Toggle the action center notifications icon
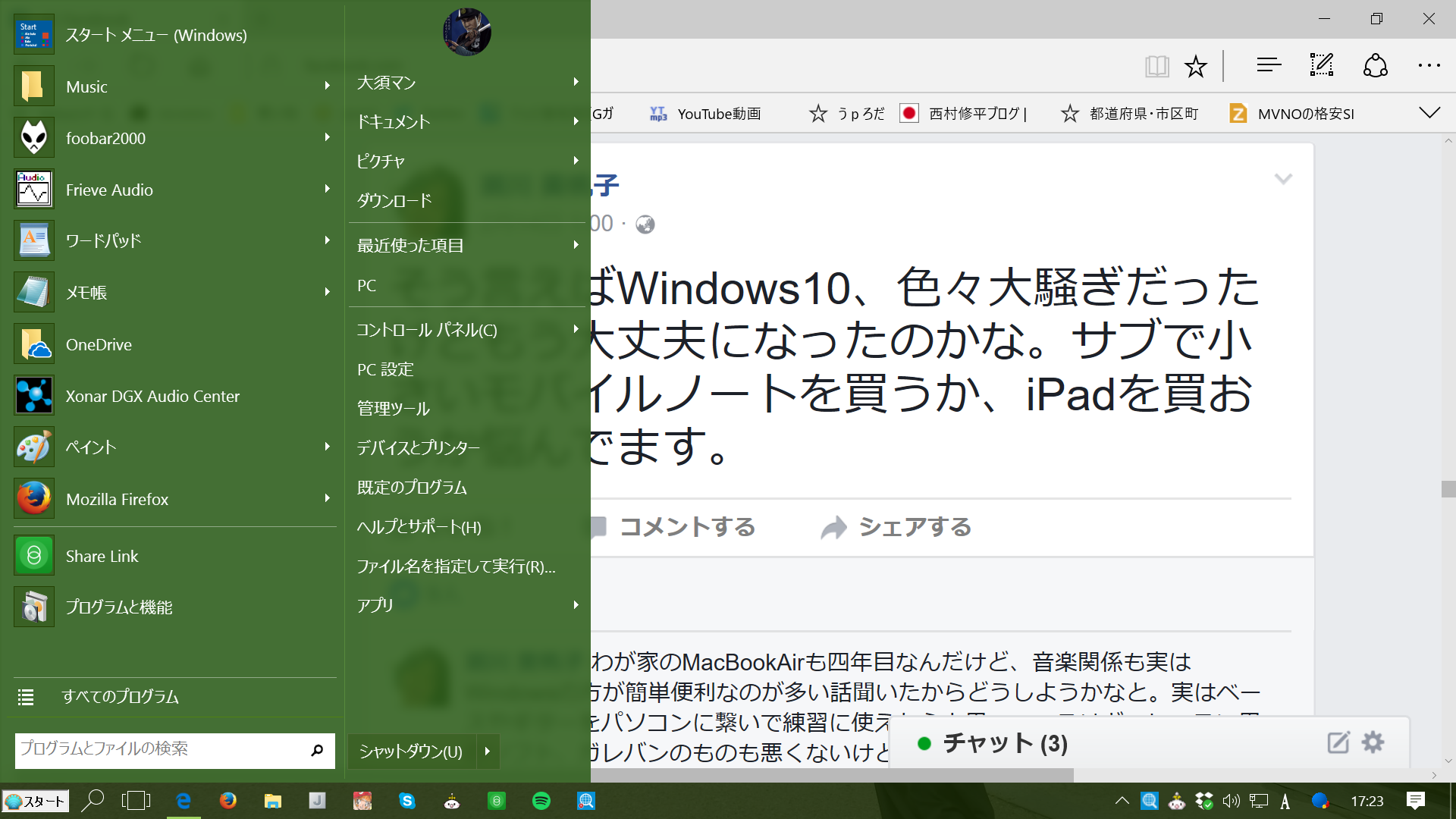This screenshot has width=1456, height=819. click(1415, 801)
